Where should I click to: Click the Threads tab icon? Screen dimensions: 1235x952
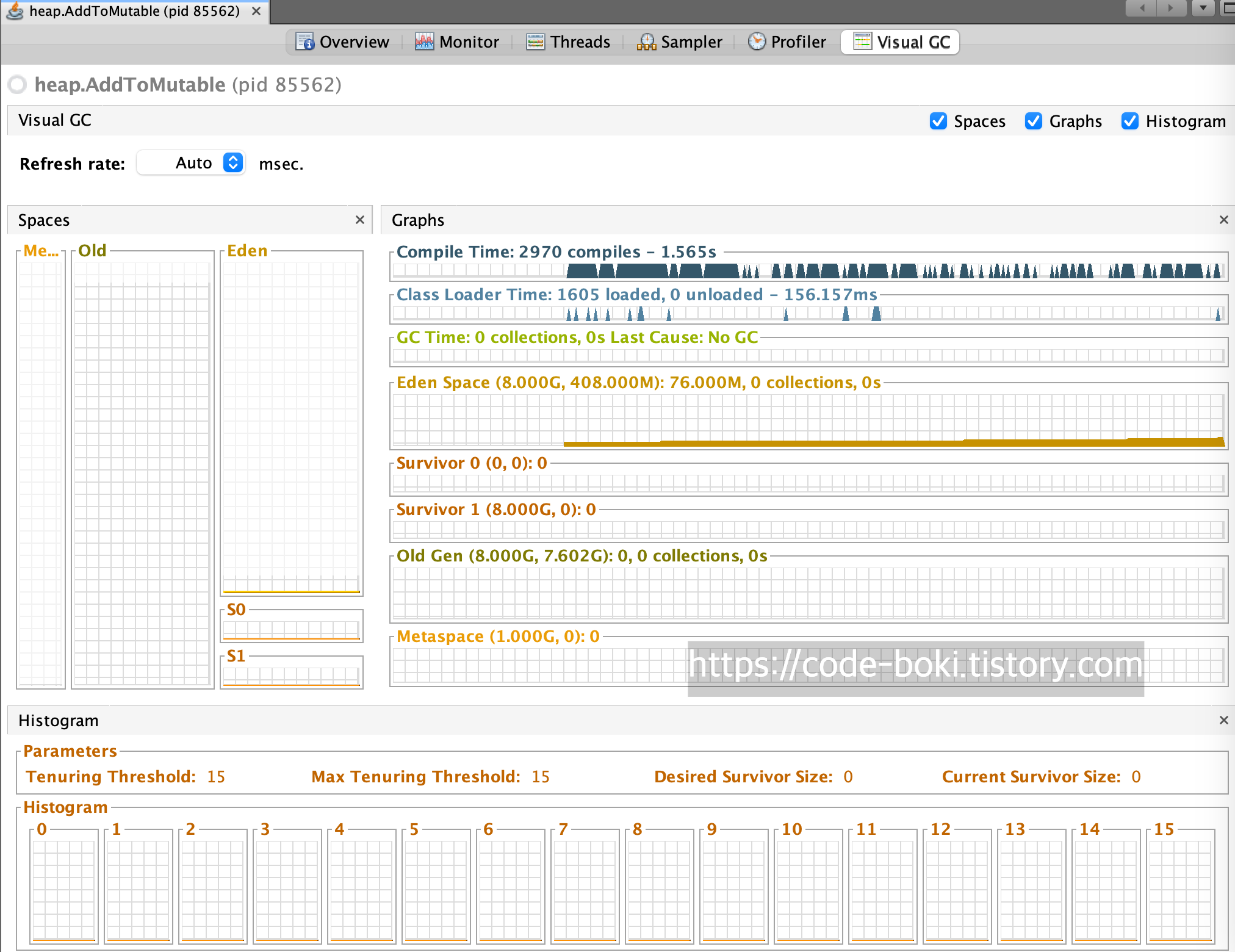coord(535,41)
